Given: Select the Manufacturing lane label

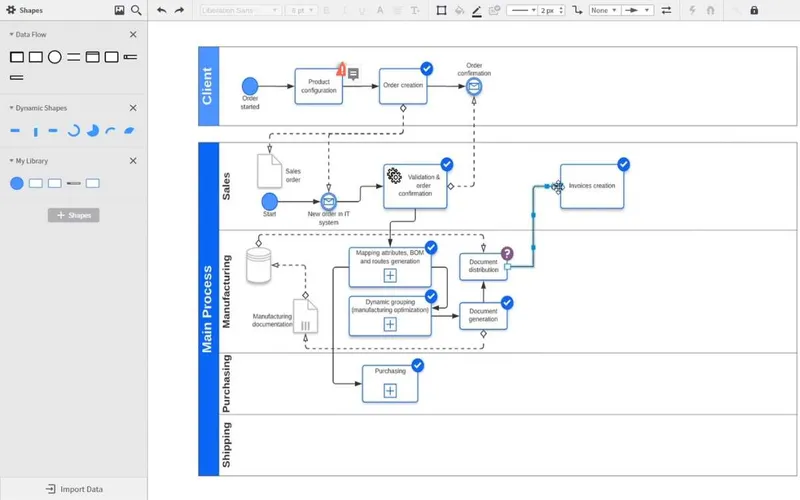Looking at the screenshot, I should pos(227,291).
